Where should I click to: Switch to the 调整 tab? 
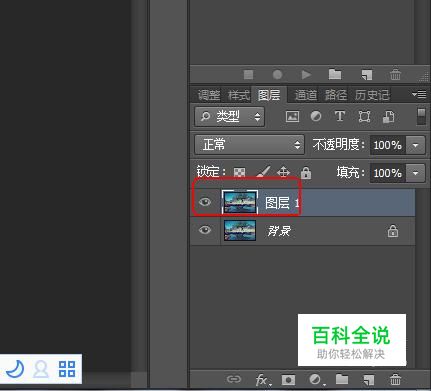click(x=209, y=95)
